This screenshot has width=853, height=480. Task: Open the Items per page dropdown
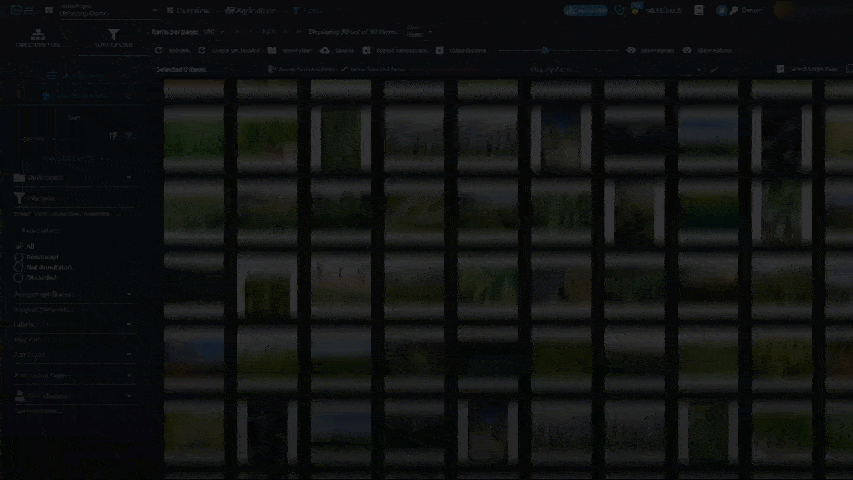(214, 32)
